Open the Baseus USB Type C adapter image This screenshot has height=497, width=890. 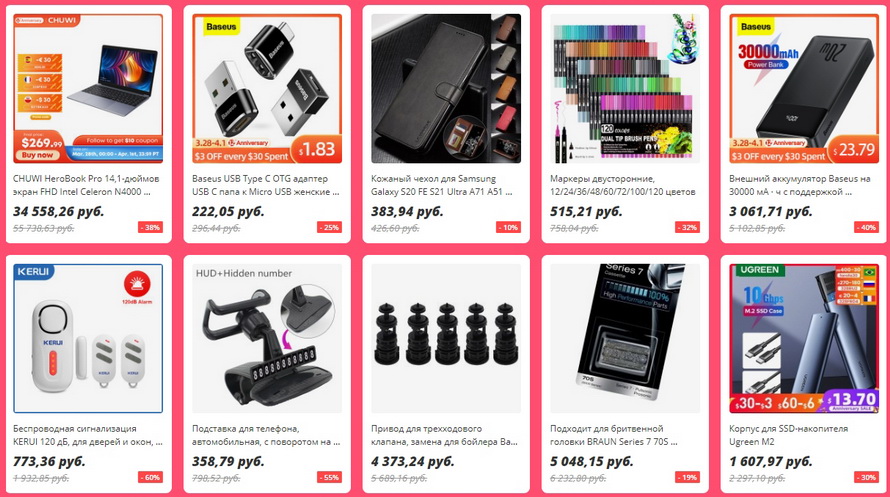coord(267,89)
